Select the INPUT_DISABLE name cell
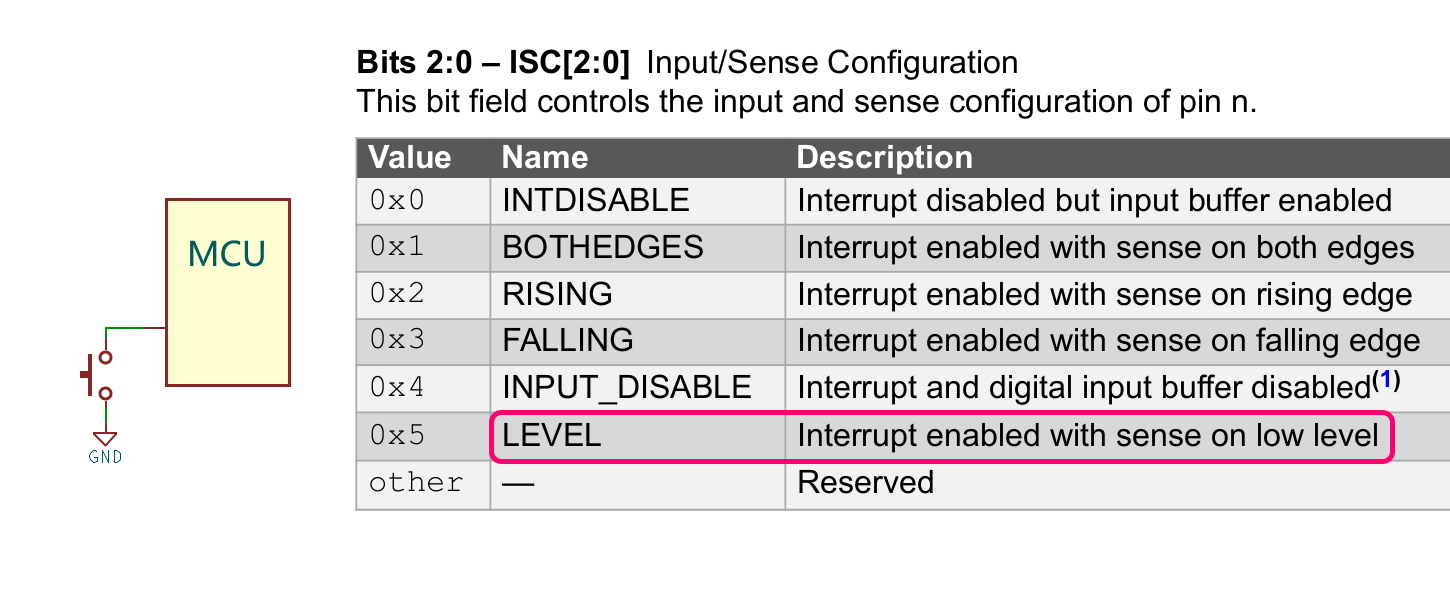Image resolution: width=1450 pixels, height=600 pixels. click(x=627, y=387)
